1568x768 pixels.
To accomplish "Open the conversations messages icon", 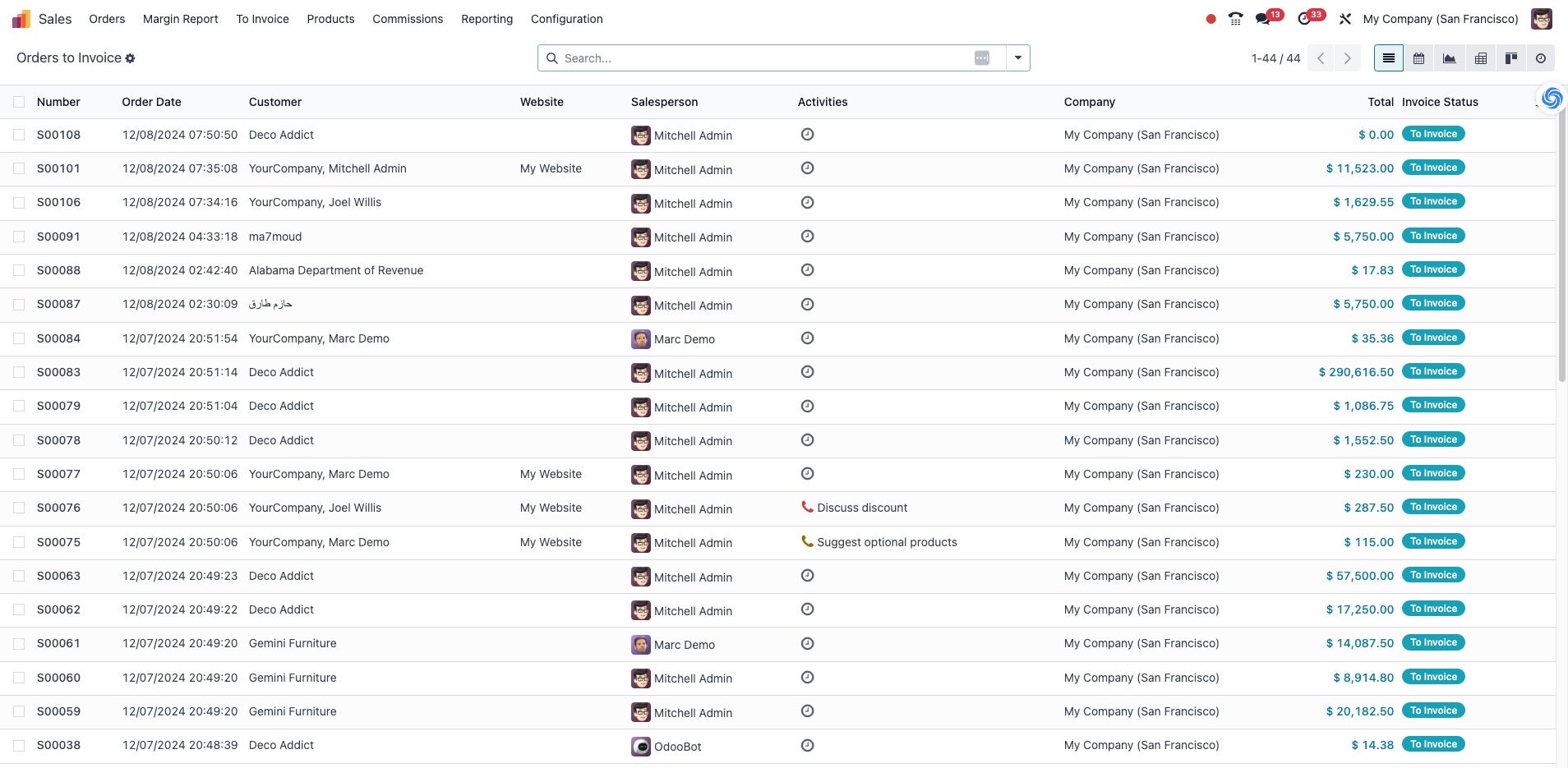I will pos(1263,19).
